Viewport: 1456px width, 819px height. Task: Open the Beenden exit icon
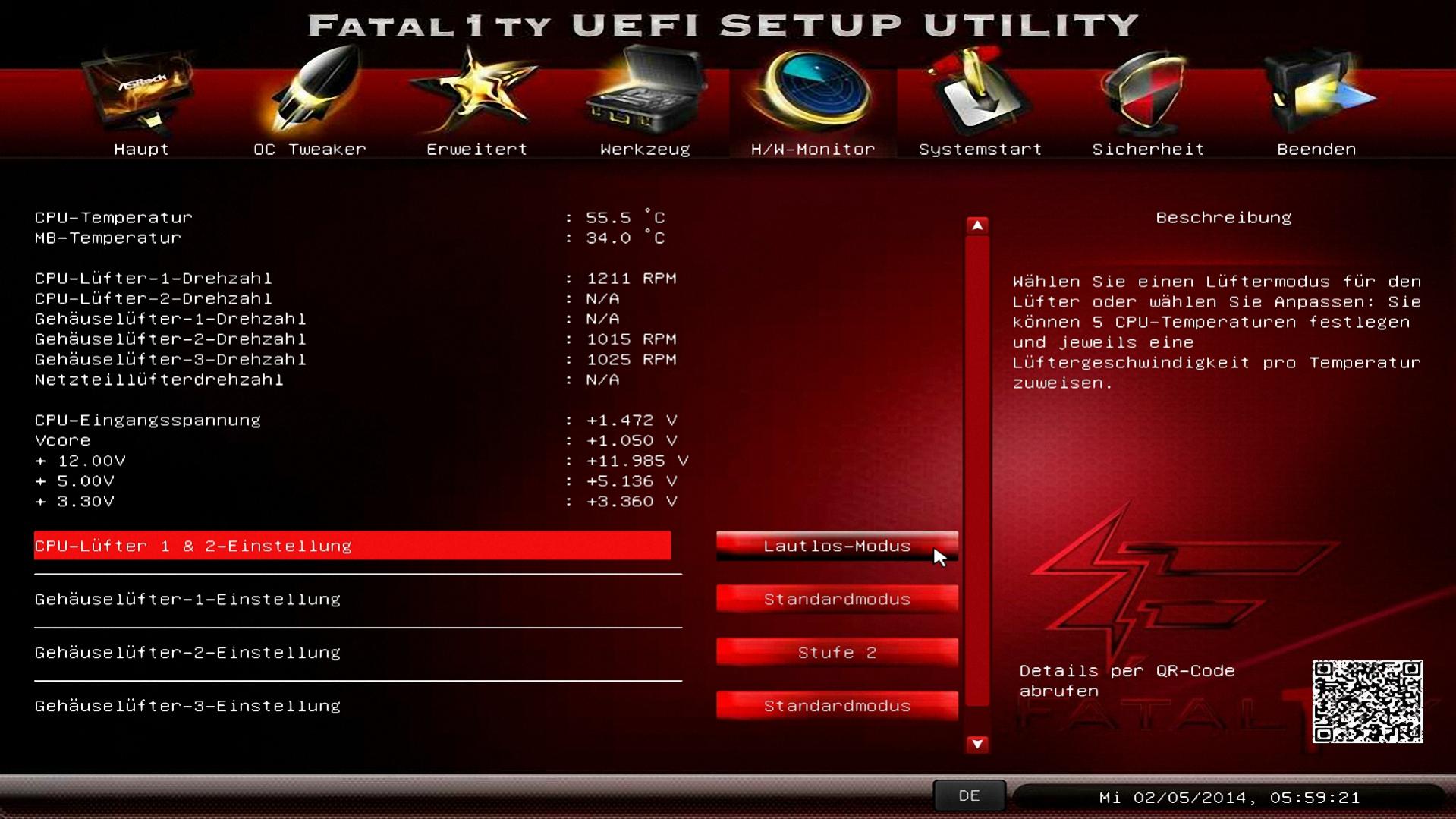[1319, 91]
